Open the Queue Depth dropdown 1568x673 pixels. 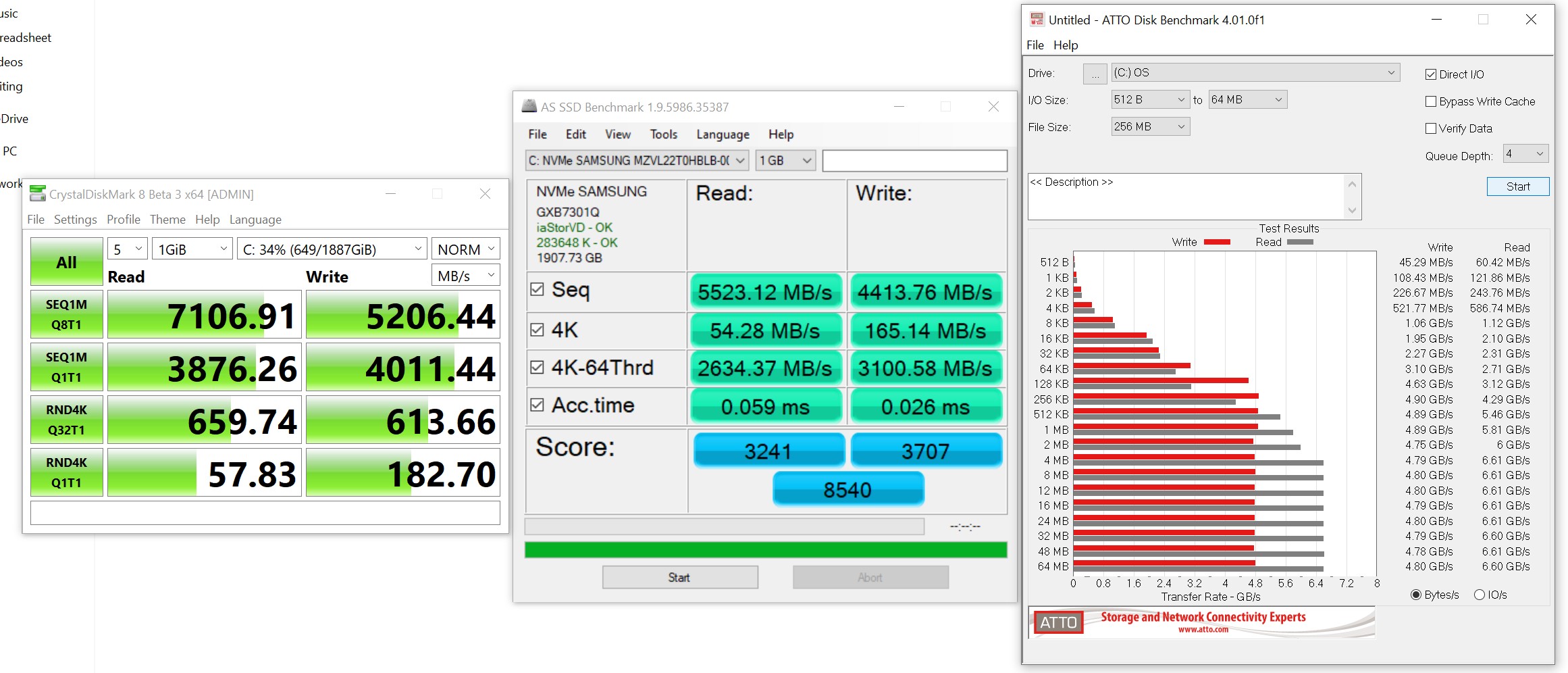click(1525, 154)
